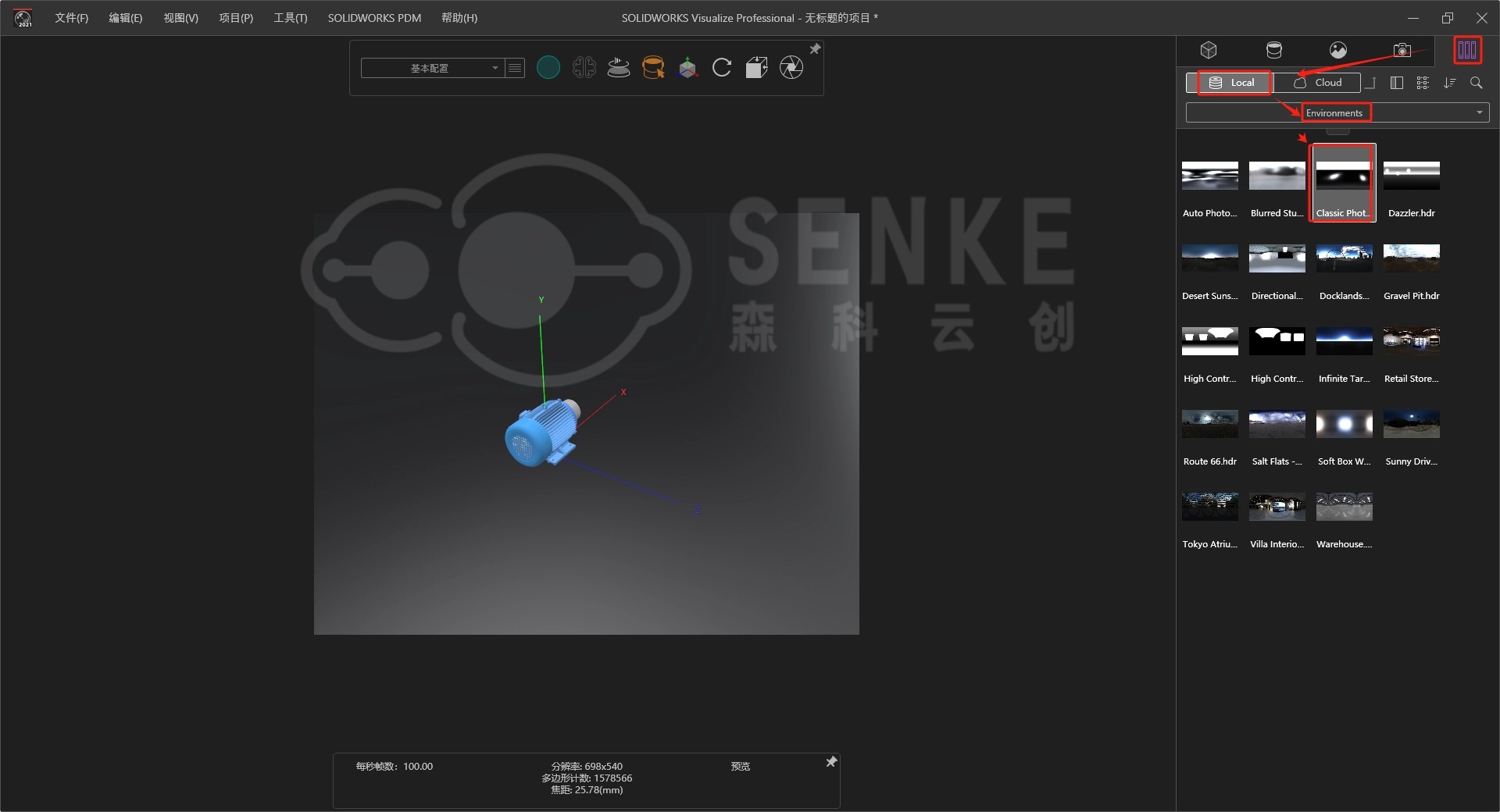Viewport: 1500px width, 812px height.
Task: Restore down the application window
Action: (1447, 18)
